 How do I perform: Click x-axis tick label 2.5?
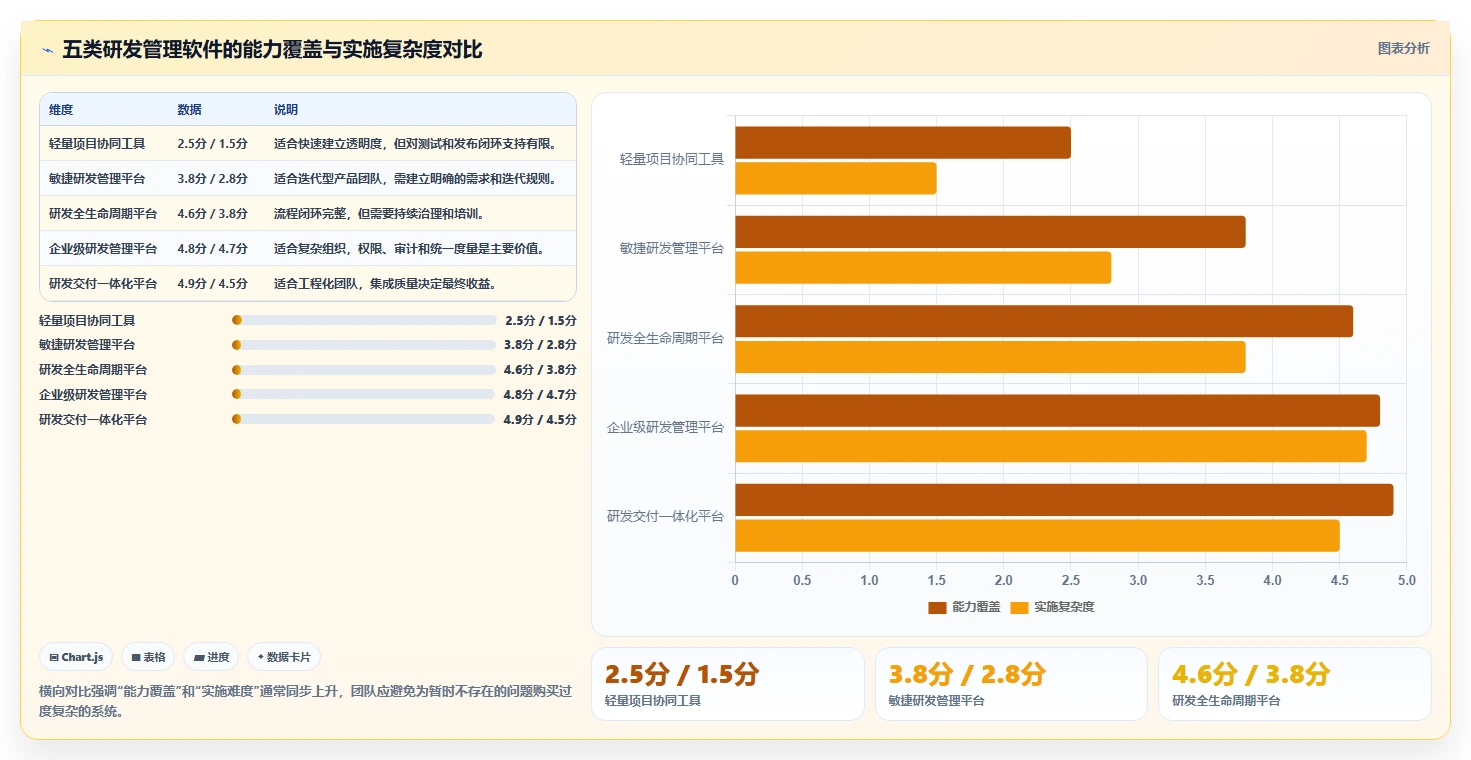[1071, 580]
